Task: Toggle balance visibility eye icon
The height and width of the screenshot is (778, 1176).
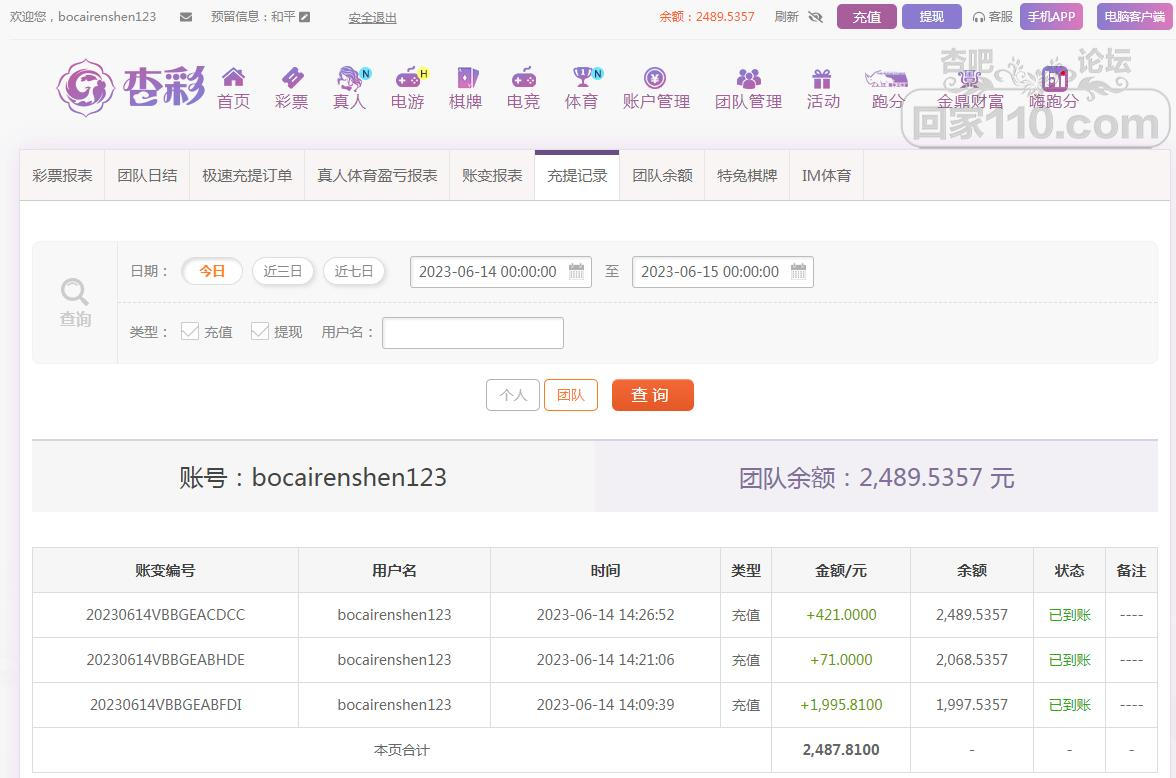Action: coord(815,17)
